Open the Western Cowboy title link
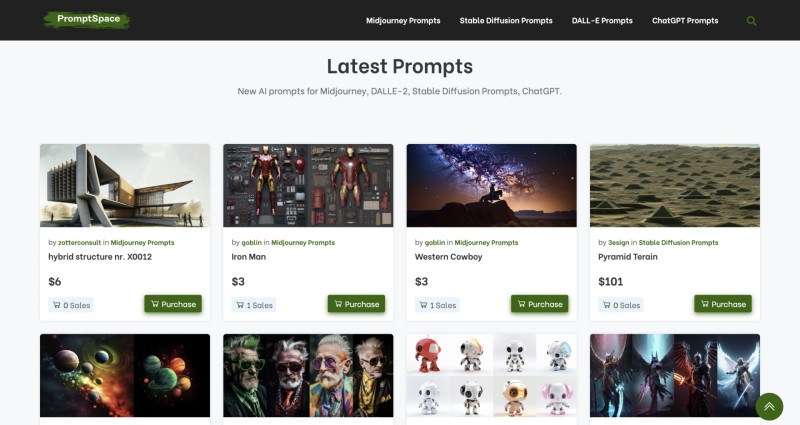This screenshot has height=425, width=800. coord(448,257)
